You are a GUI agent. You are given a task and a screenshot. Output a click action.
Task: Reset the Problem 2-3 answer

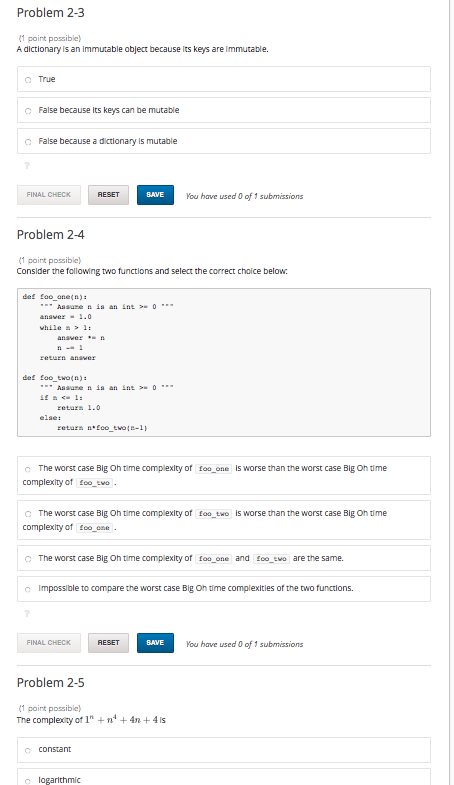[108, 195]
